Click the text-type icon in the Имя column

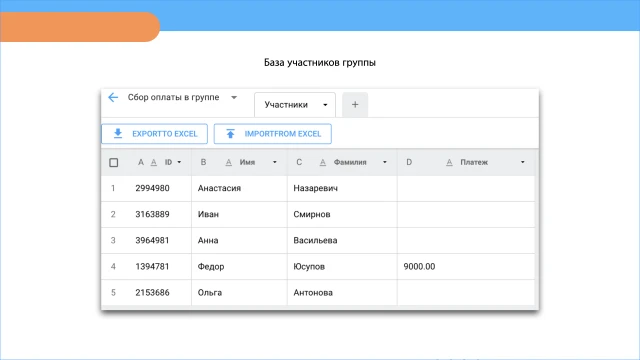pyautogui.click(x=229, y=162)
